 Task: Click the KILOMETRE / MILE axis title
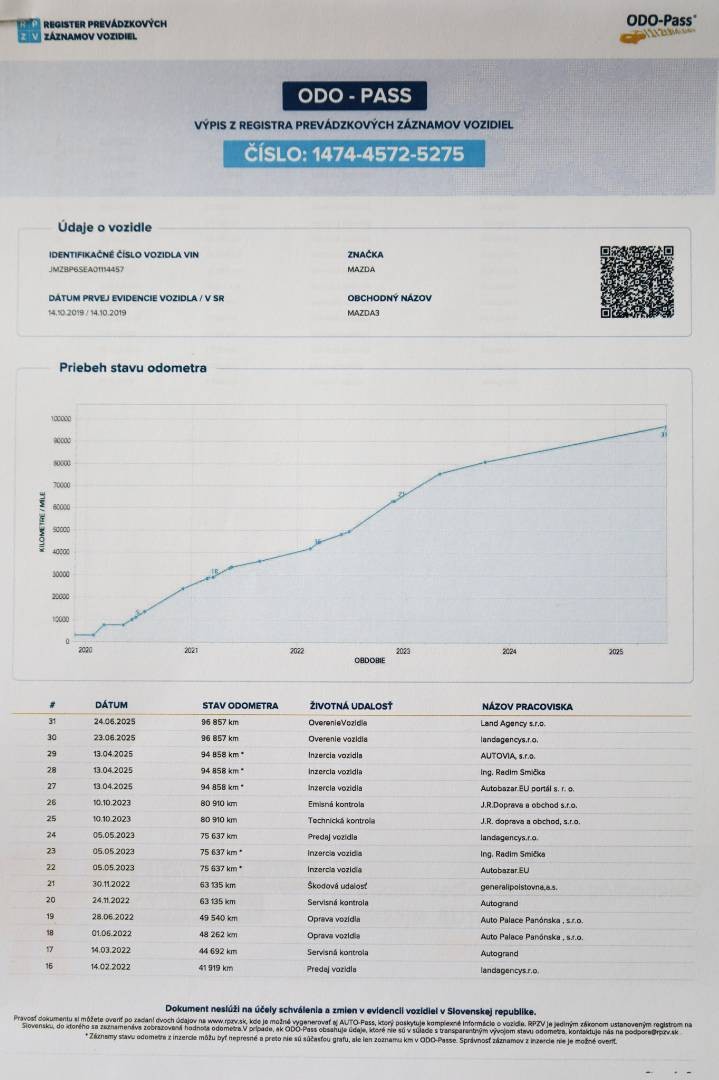[43, 521]
